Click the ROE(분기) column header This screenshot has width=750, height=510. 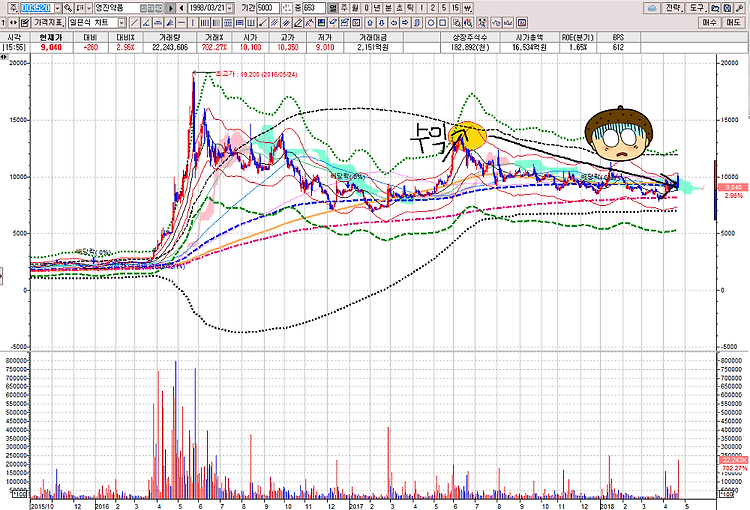pyautogui.click(x=577, y=37)
